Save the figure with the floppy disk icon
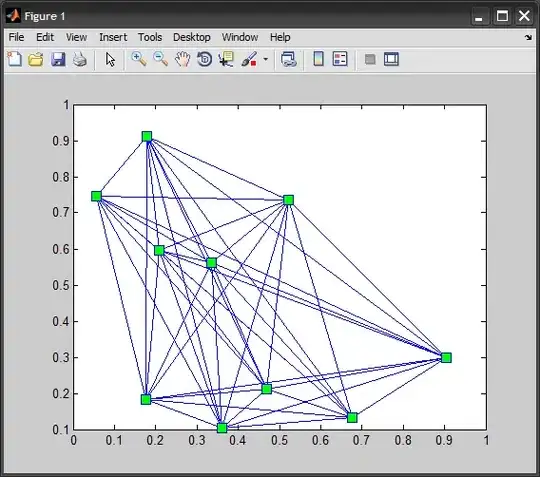Image resolution: width=540 pixels, height=477 pixels. point(58,59)
